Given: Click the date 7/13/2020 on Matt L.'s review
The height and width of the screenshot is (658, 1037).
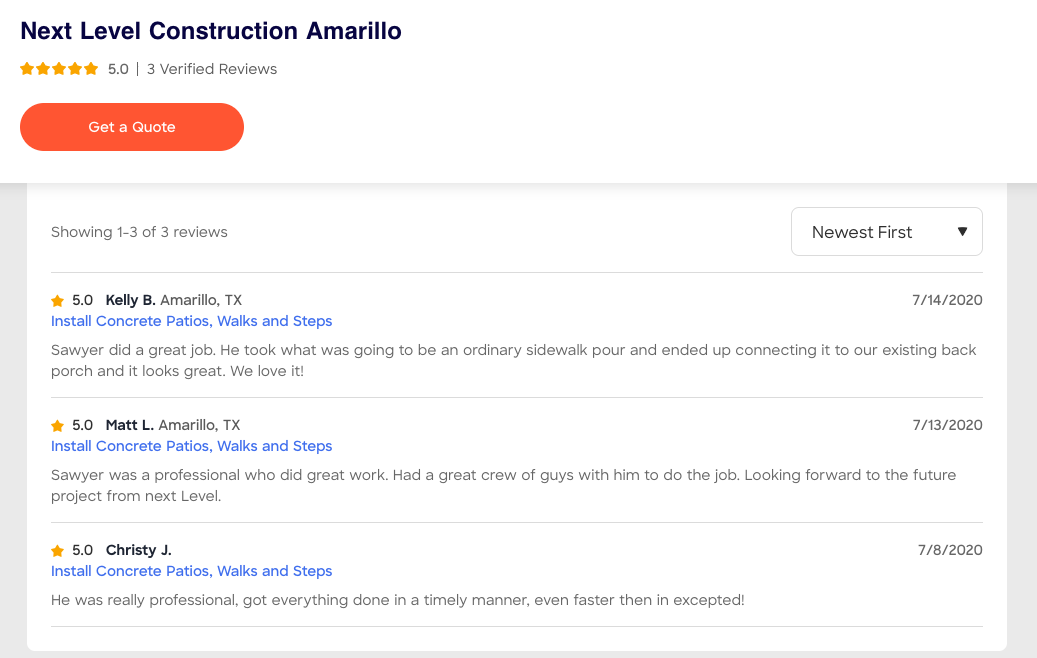Looking at the screenshot, I should pos(947,425).
